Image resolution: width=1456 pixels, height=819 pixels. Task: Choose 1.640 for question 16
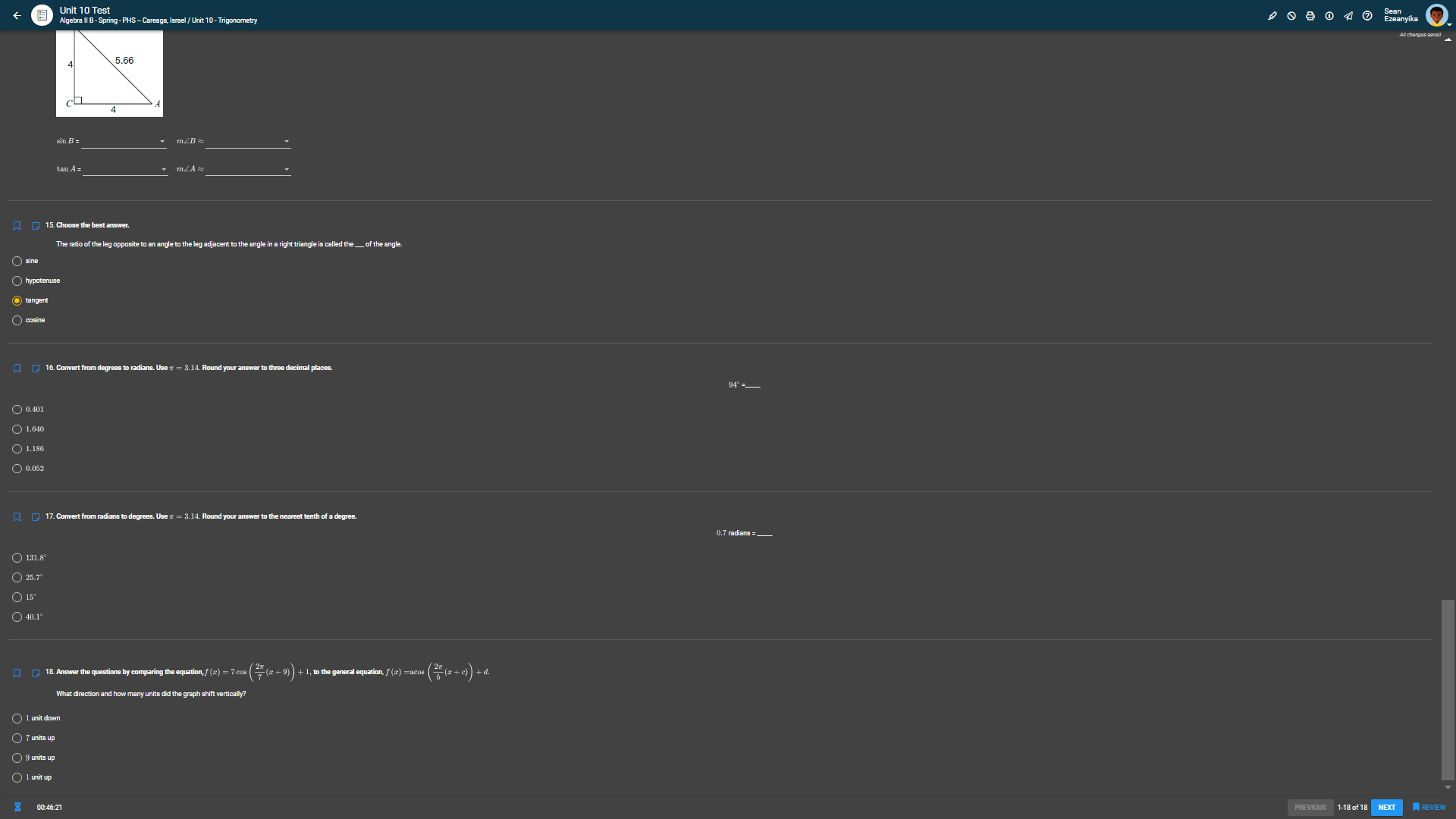(17, 429)
